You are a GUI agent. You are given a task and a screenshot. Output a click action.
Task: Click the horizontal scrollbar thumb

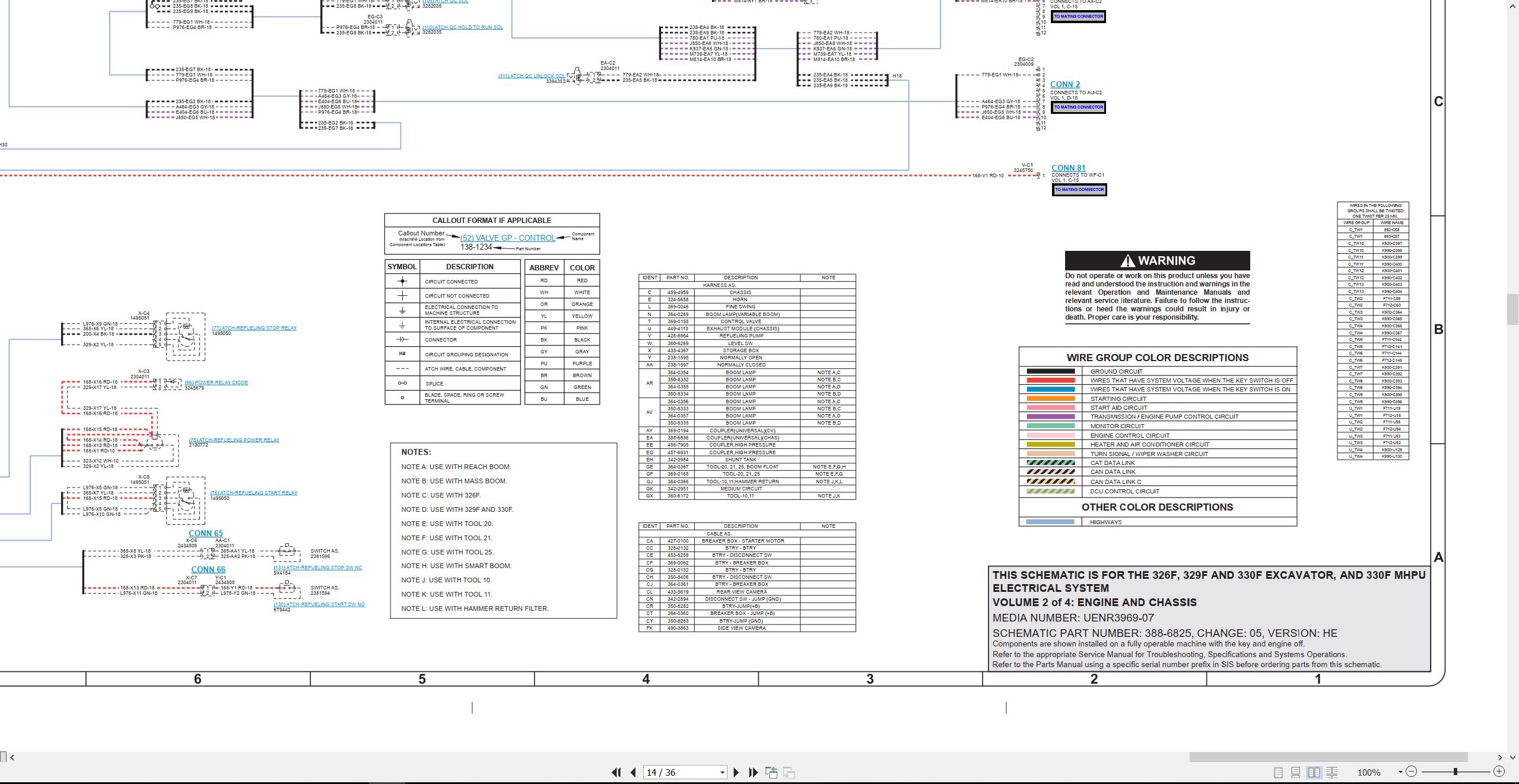1329,757
